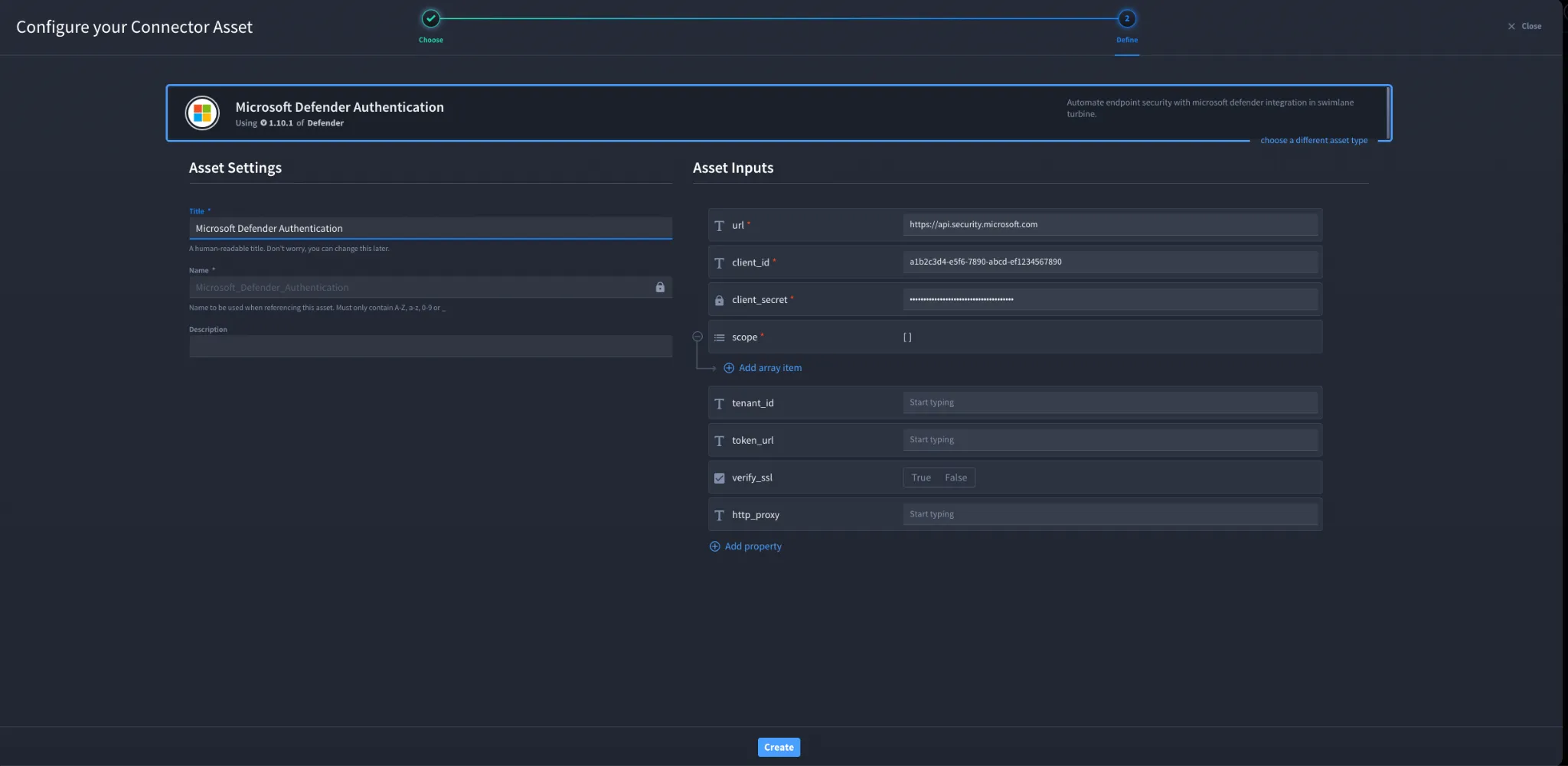Set verify_ssl to True

921,478
